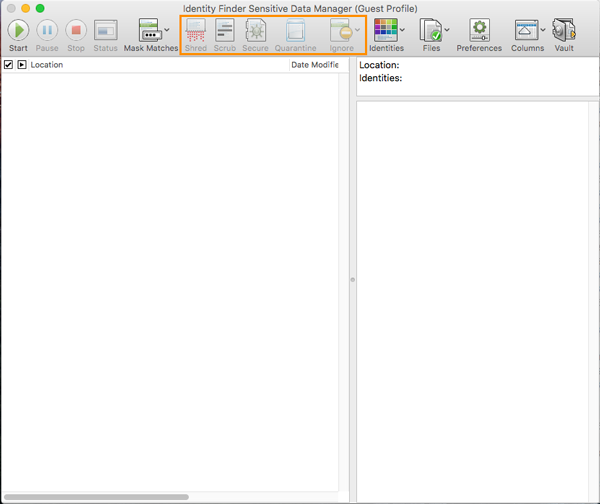
Task: Open the Vault icon
Action: pyautogui.click(x=564, y=30)
